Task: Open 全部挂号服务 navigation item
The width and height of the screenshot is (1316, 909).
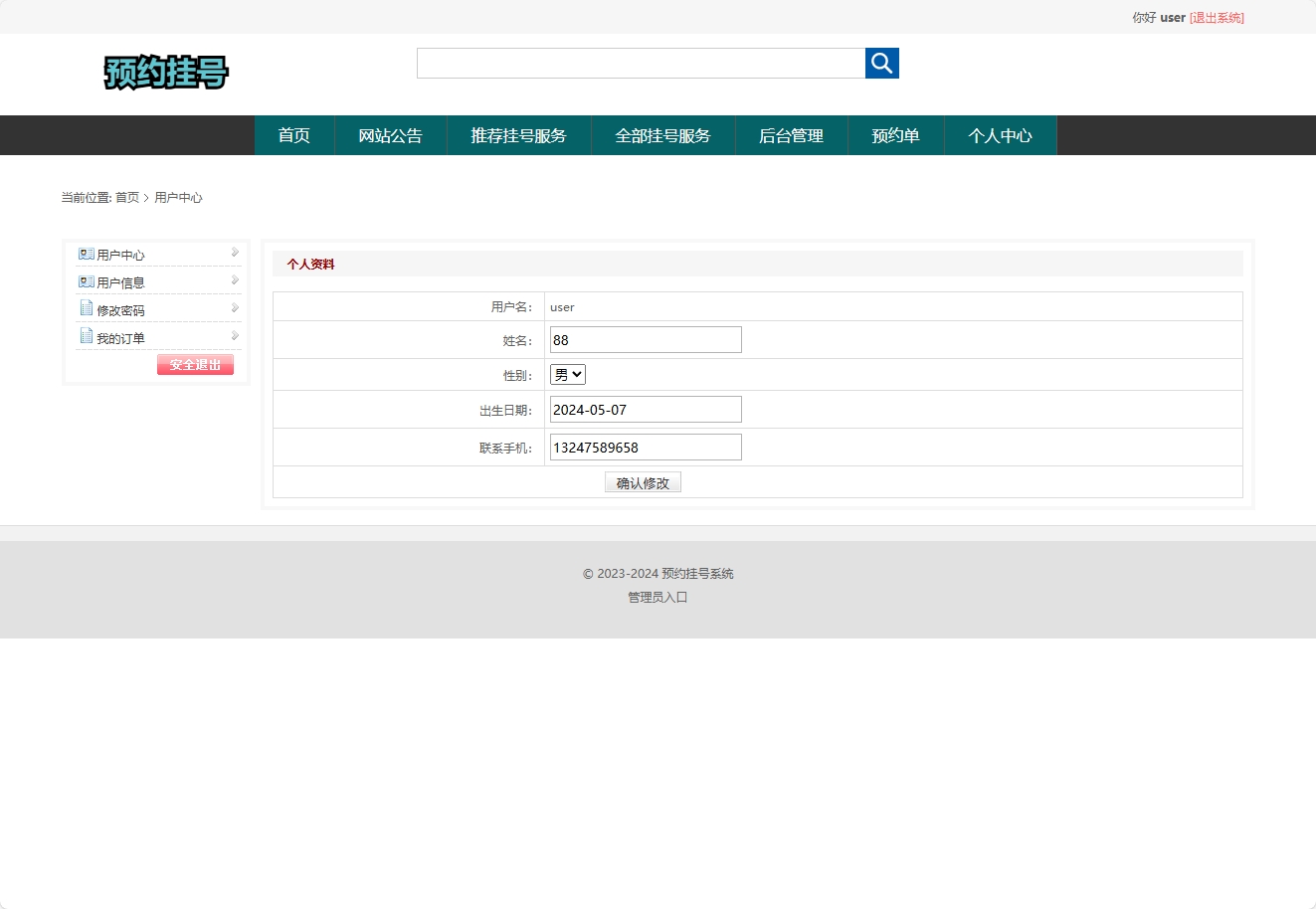Action: 663,135
